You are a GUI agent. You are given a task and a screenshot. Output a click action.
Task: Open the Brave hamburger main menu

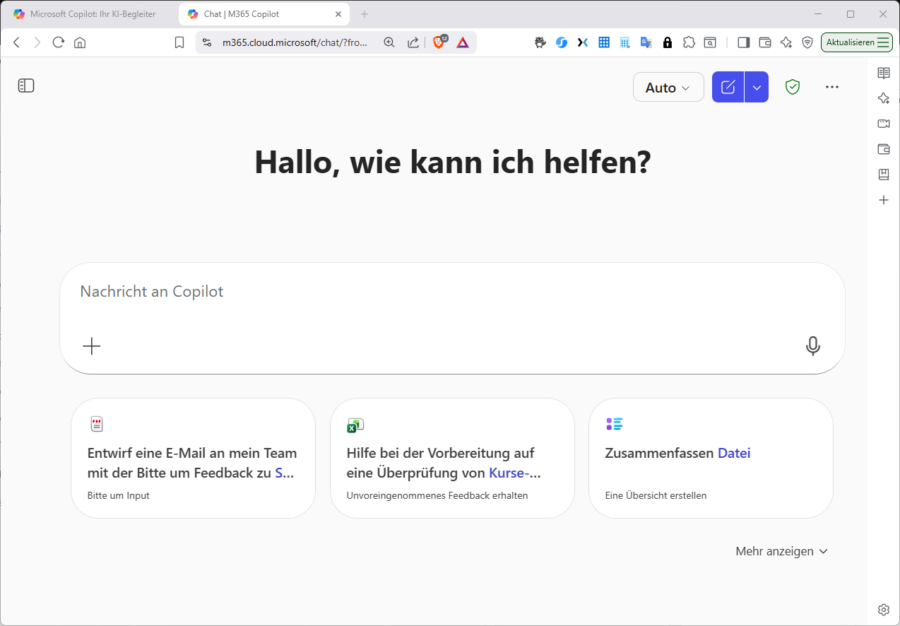883,42
